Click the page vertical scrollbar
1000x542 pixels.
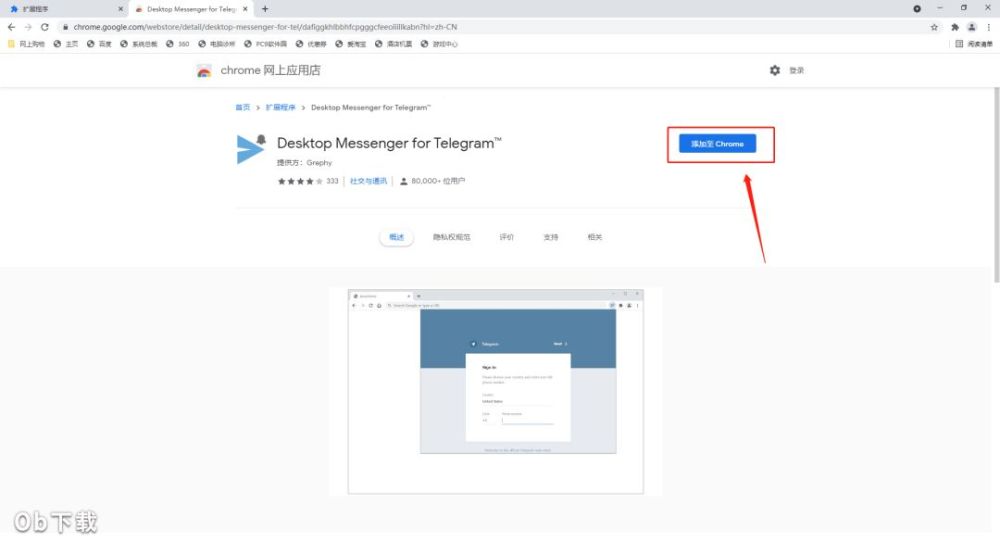[x=996, y=185]
